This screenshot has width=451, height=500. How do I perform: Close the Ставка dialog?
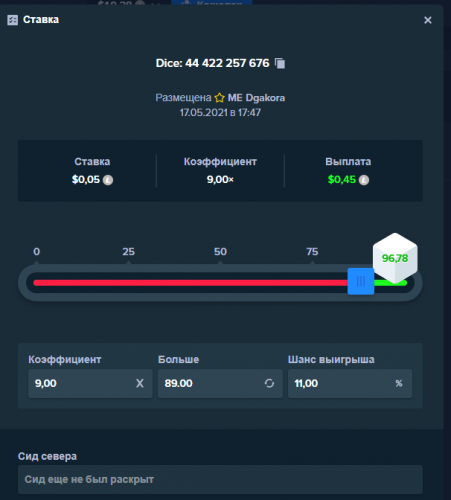click(428, 20)
